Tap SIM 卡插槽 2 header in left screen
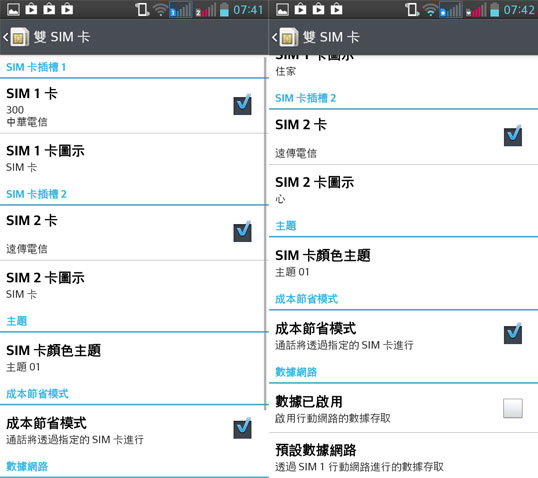Screen dimensions: 538x478 (36, 194)
